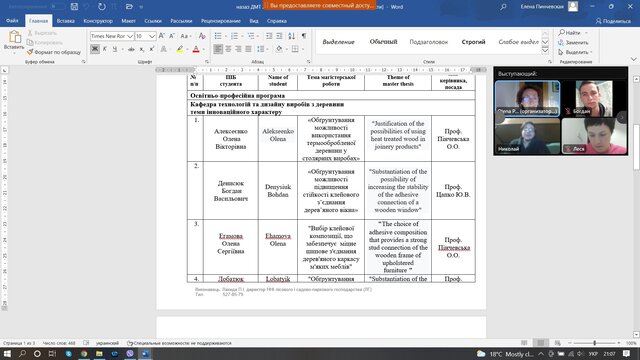Apply the Строгий style
Screen dimensions: 640x360
(473, 42)
